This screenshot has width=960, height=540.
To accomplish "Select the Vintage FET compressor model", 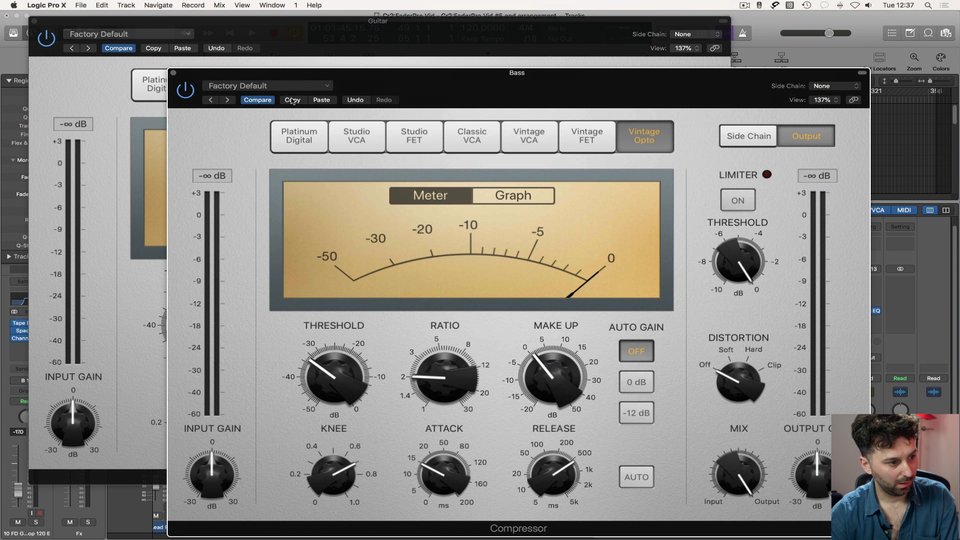I will pos(587,136).
